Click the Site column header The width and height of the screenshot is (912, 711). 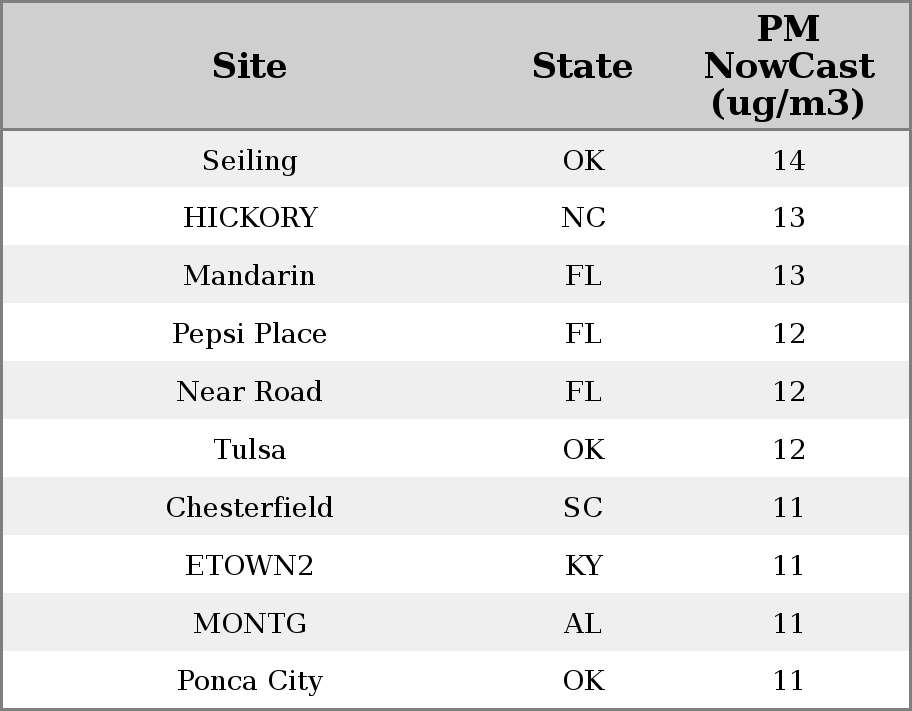250,67
